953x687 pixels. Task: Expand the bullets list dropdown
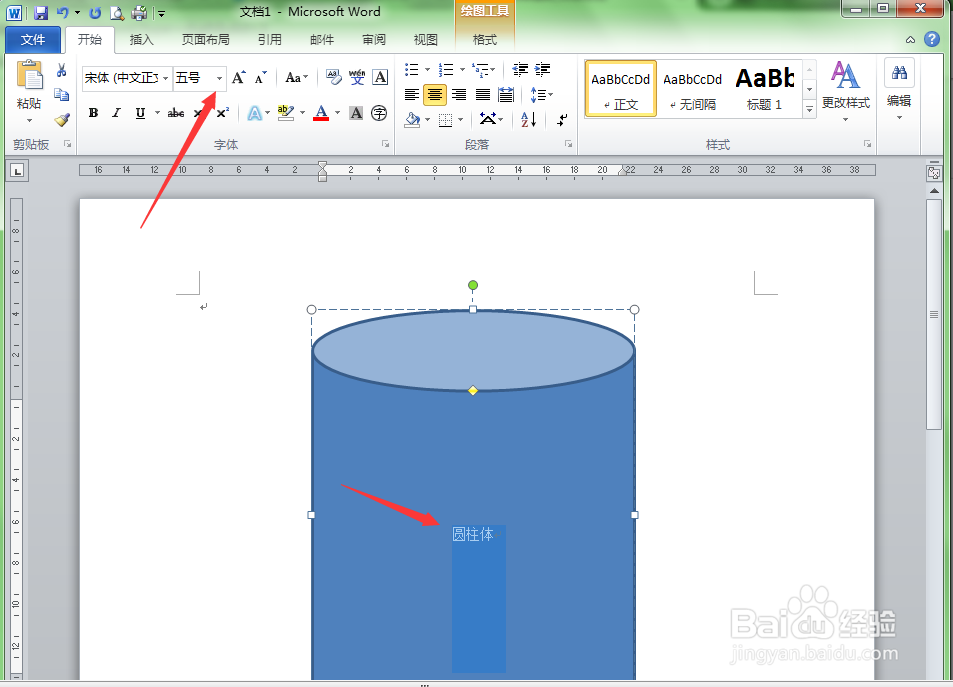(x=428, y=69)
